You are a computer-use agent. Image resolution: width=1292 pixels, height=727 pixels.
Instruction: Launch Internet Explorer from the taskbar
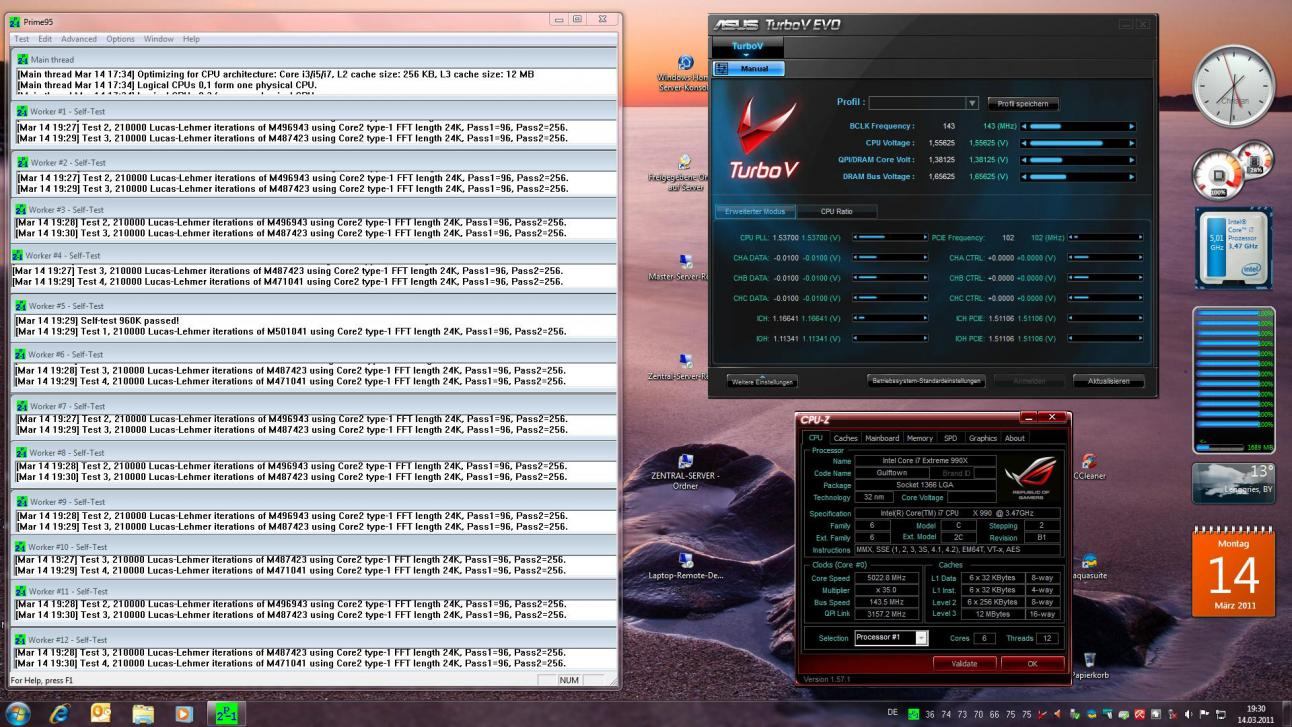60,713
